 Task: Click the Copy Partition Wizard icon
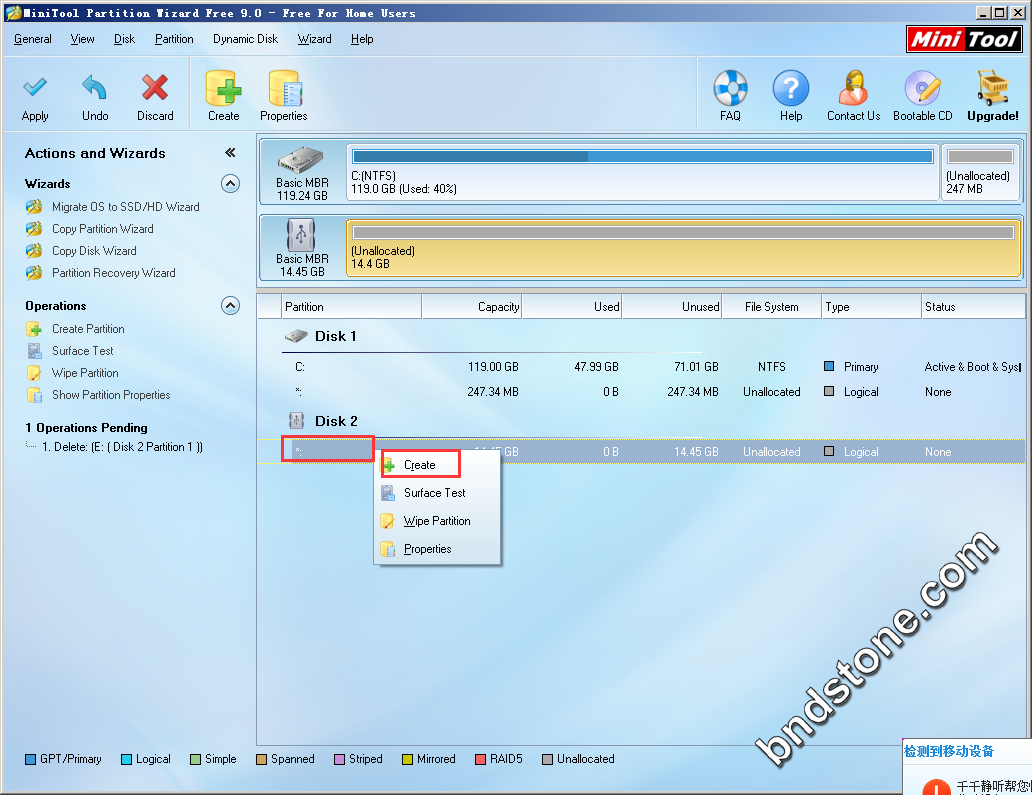(34, 228)
